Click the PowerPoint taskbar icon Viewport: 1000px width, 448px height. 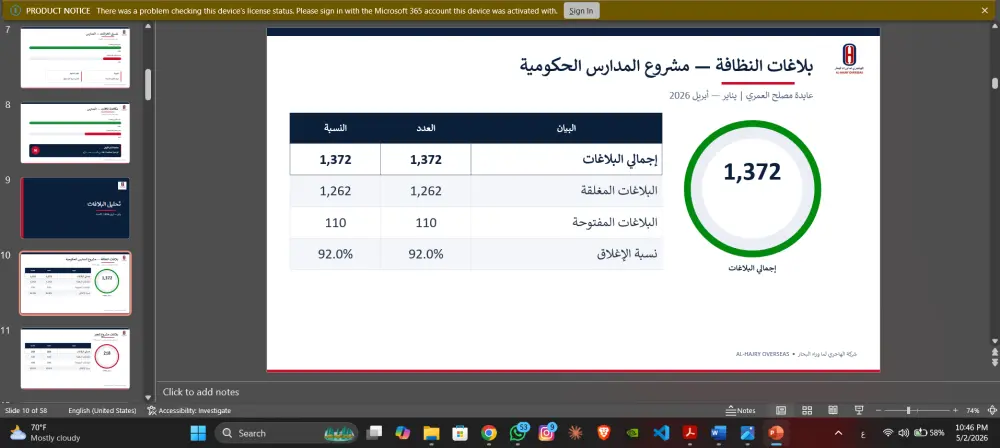776,433
